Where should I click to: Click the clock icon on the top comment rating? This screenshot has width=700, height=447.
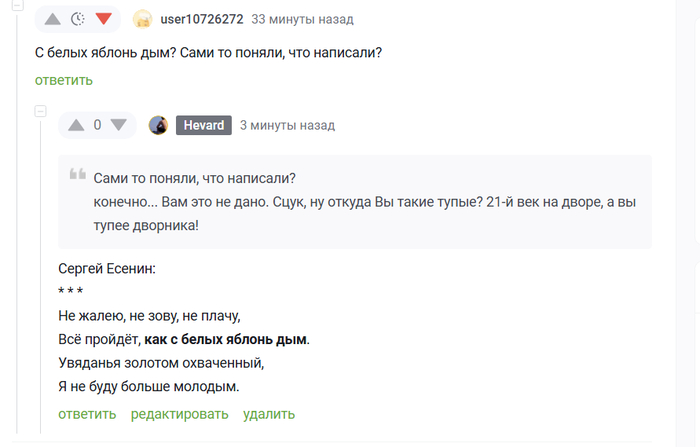pos(78,19)
